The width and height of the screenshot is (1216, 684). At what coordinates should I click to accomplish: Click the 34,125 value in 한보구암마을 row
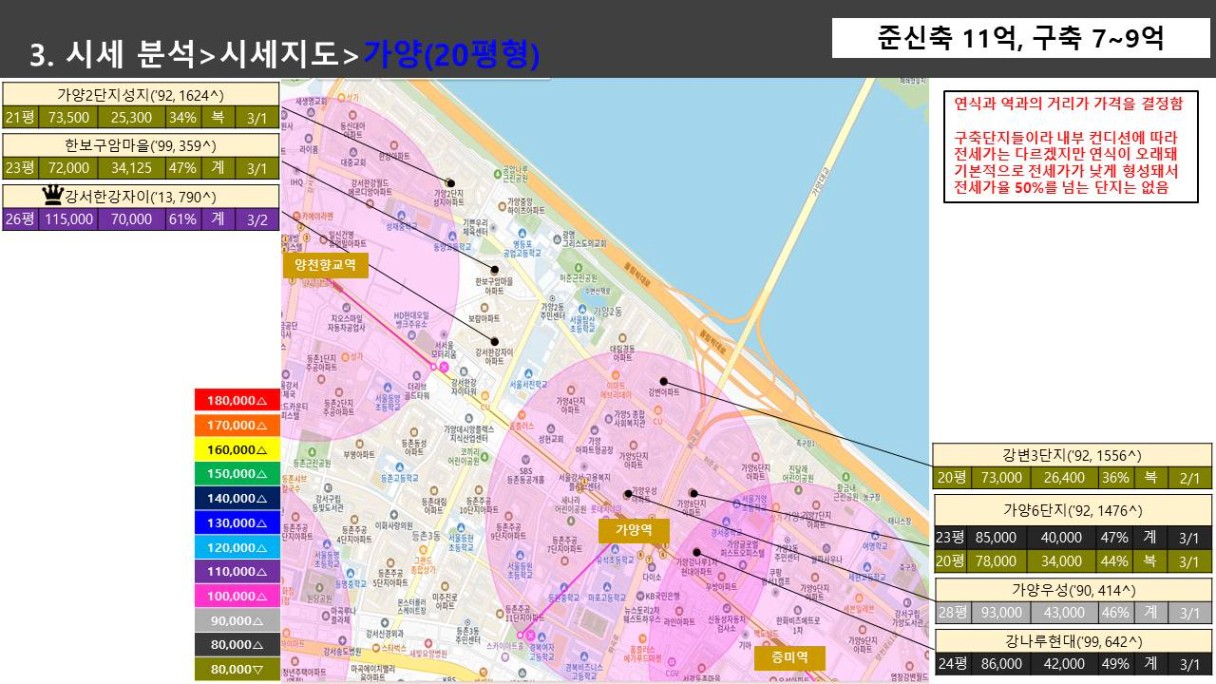click(131, 168)
